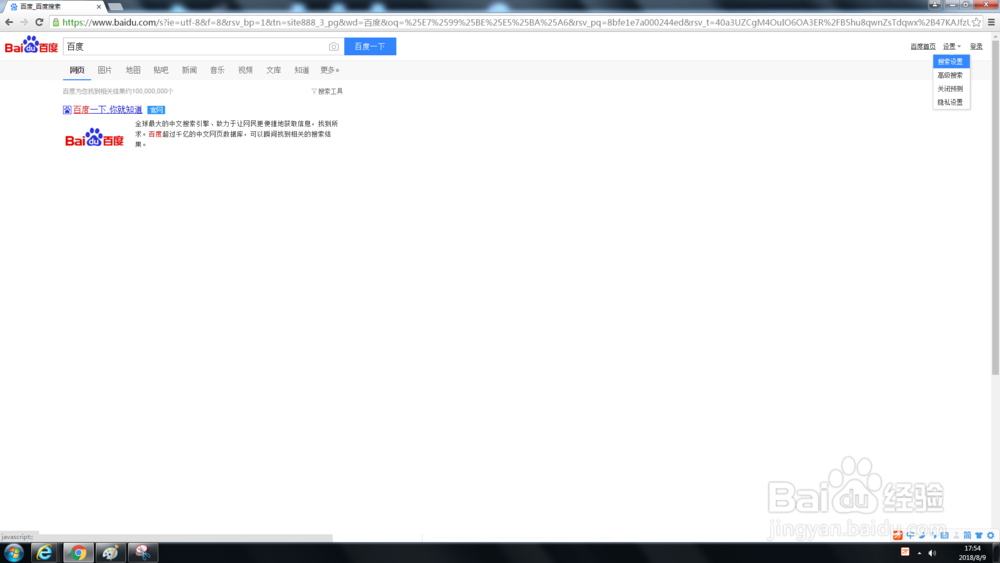Expand the 更多 categories link
Image resolution: width=1000 pixels, height=563 pixels.
click(x=330, y=70)
